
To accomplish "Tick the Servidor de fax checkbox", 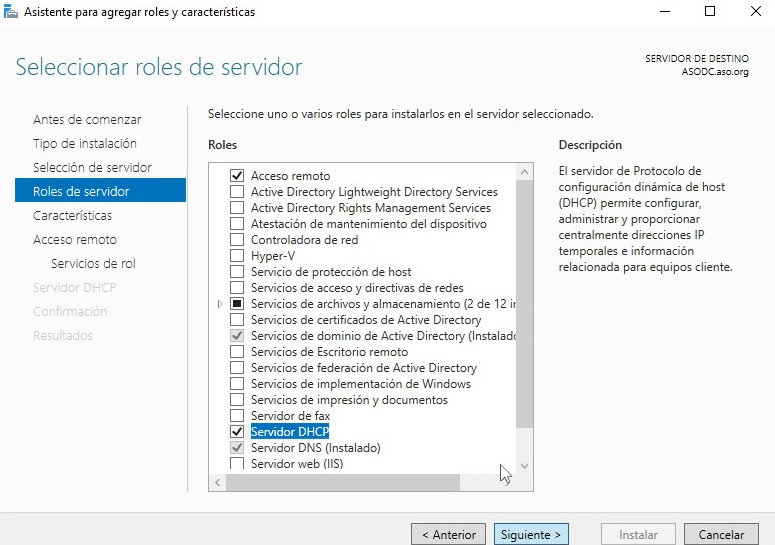I will click(237, 416).
